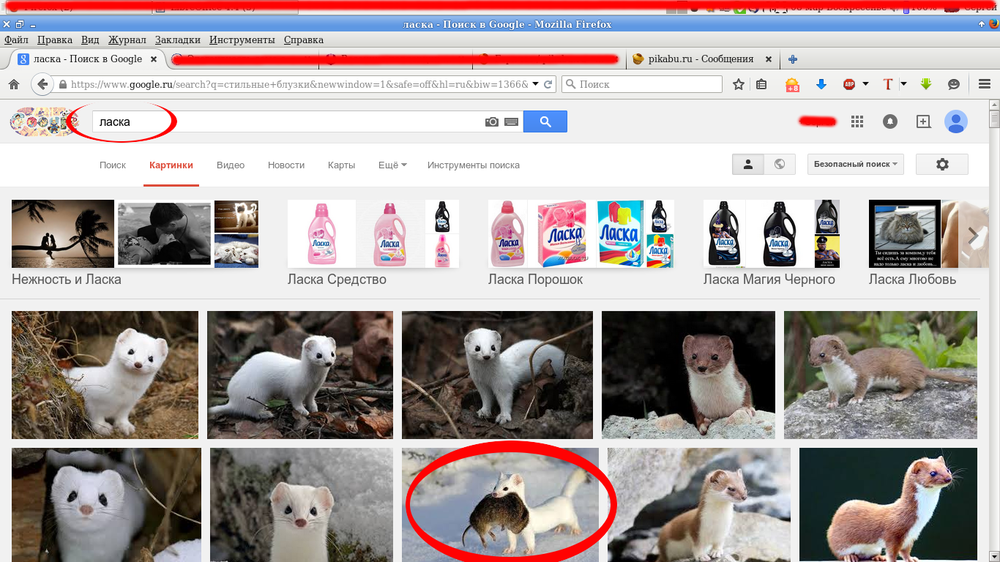Click the 'Ласка Магия Черного' suggestion label

click(x=768, y=279)
